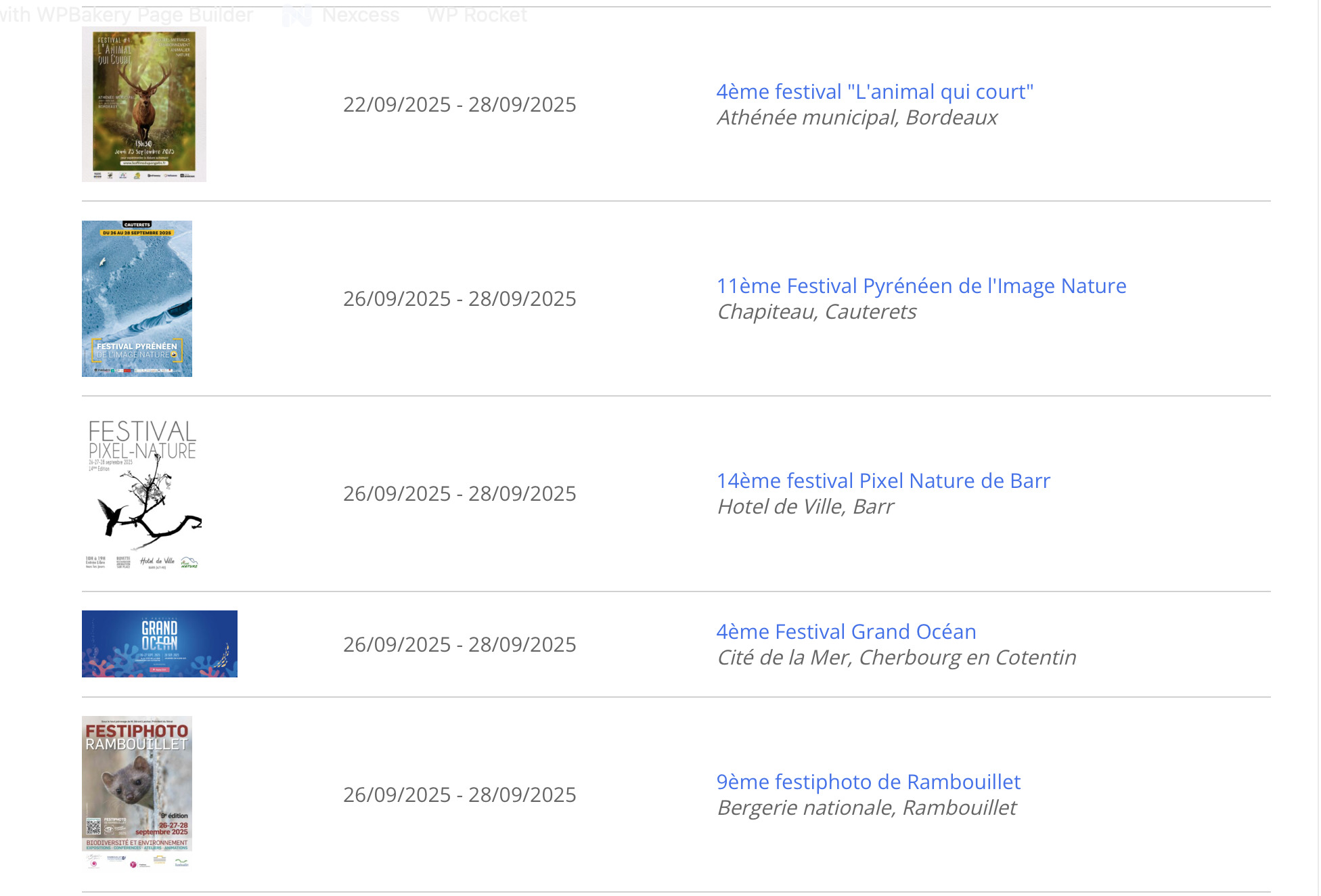Click the Athénée municipal, Bordeaux venue text

[857, 117]
